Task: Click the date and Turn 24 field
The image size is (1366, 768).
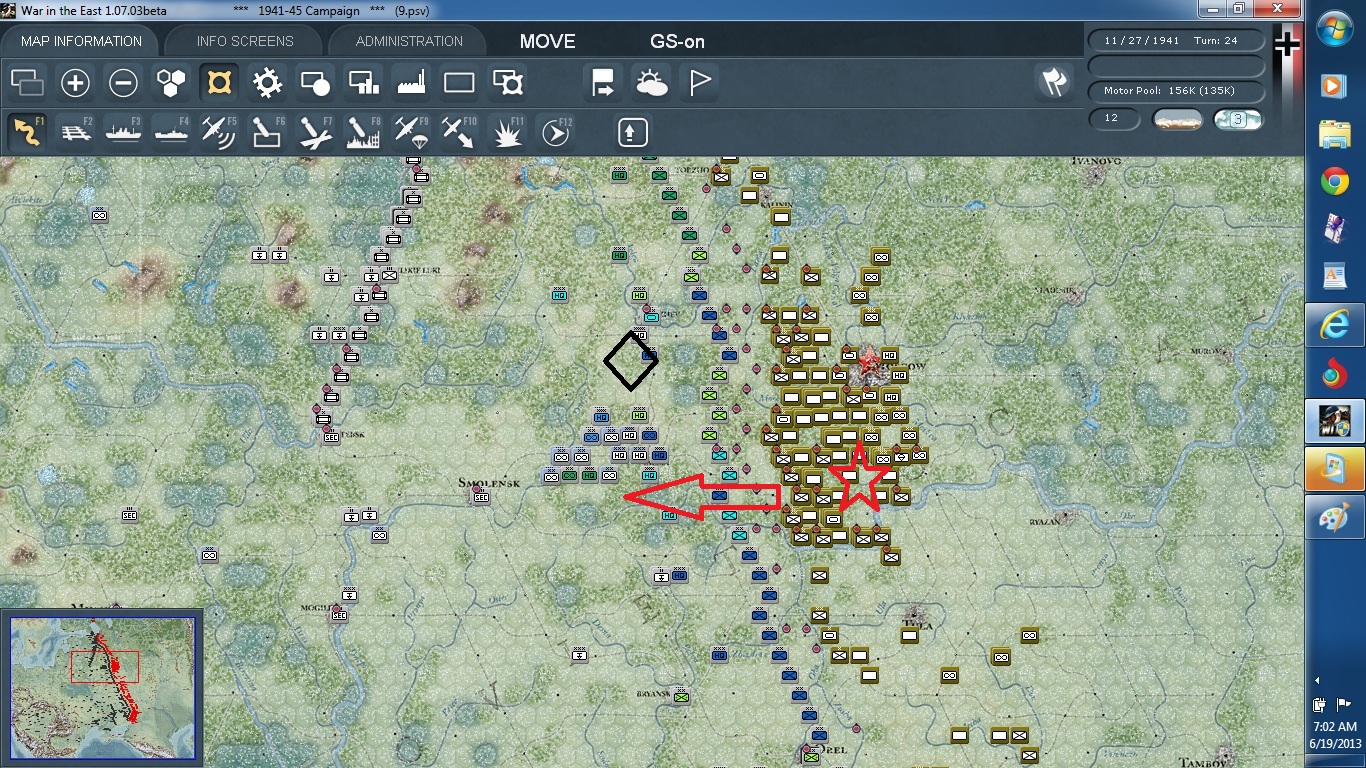Action: click(1175, 41)
